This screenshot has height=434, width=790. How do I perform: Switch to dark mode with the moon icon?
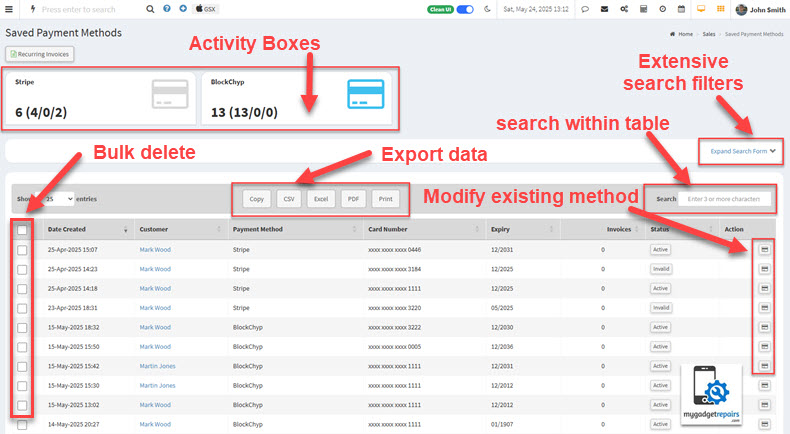pyautogui.click(x=487, y=9)
